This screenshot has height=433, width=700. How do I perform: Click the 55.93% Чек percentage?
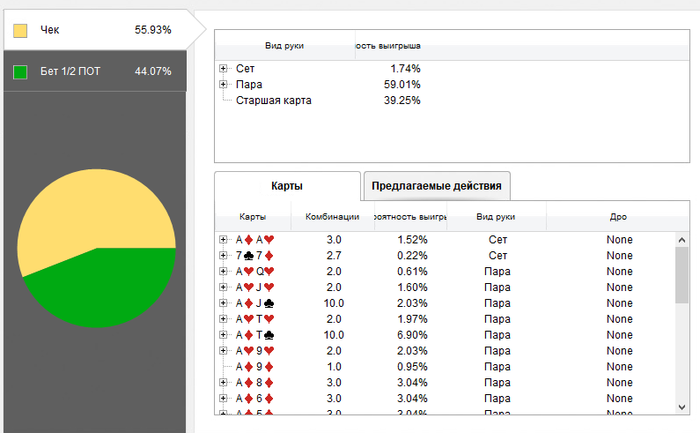click(x=153, y=30)
